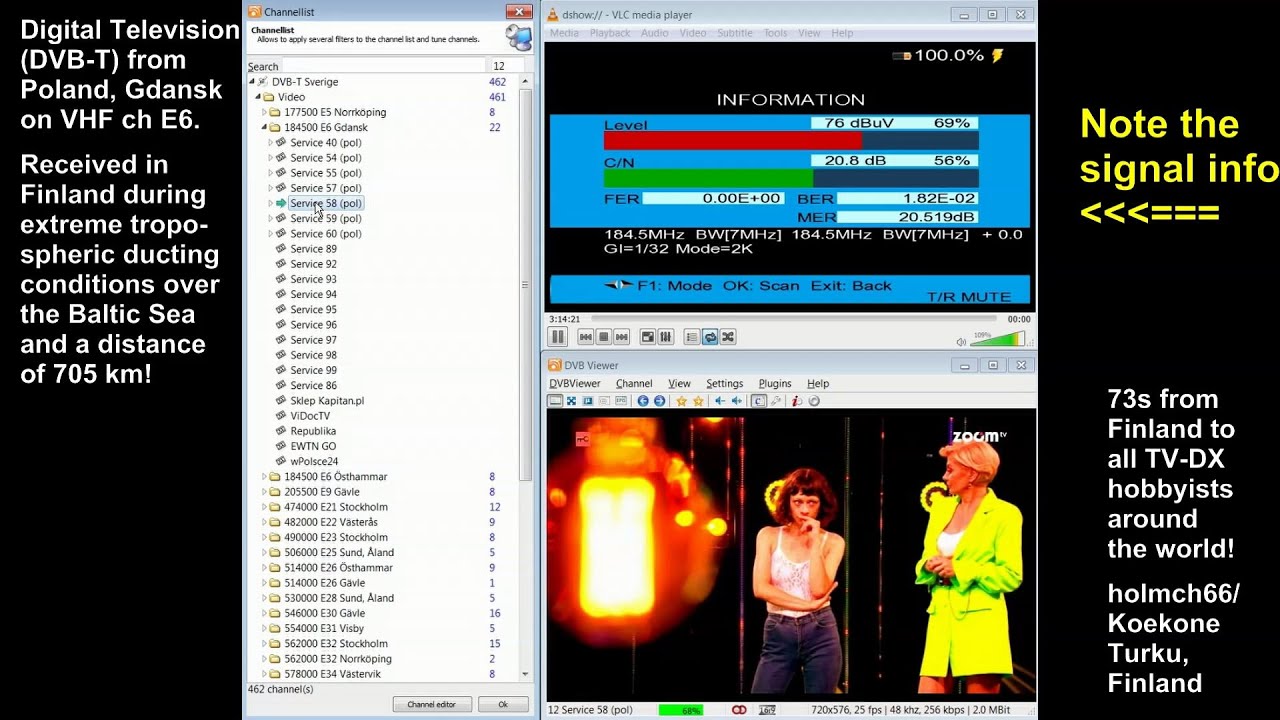Toggle VLC random shuffle mode

pyautogui.click(x=728, y=337)
